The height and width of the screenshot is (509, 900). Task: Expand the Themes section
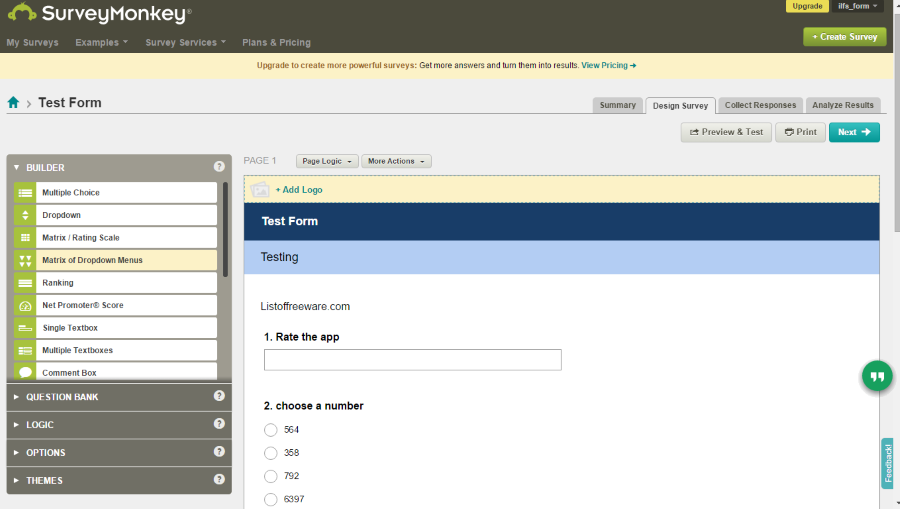click(16, 480)
